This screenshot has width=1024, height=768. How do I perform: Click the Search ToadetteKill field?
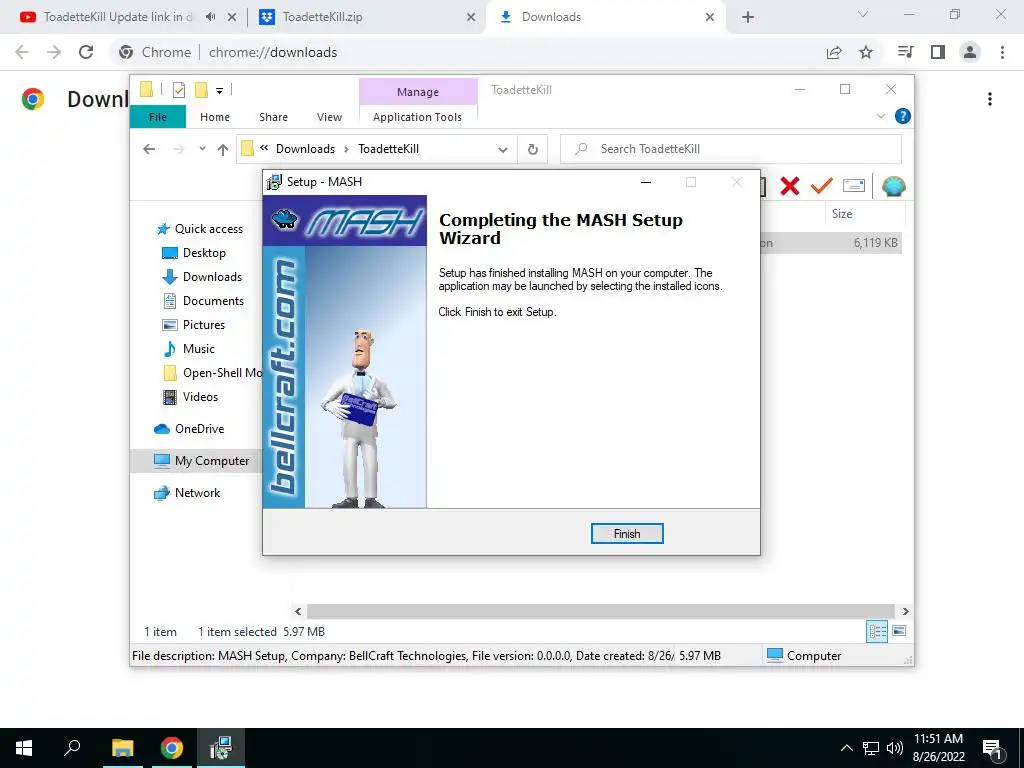coord(731,149)
